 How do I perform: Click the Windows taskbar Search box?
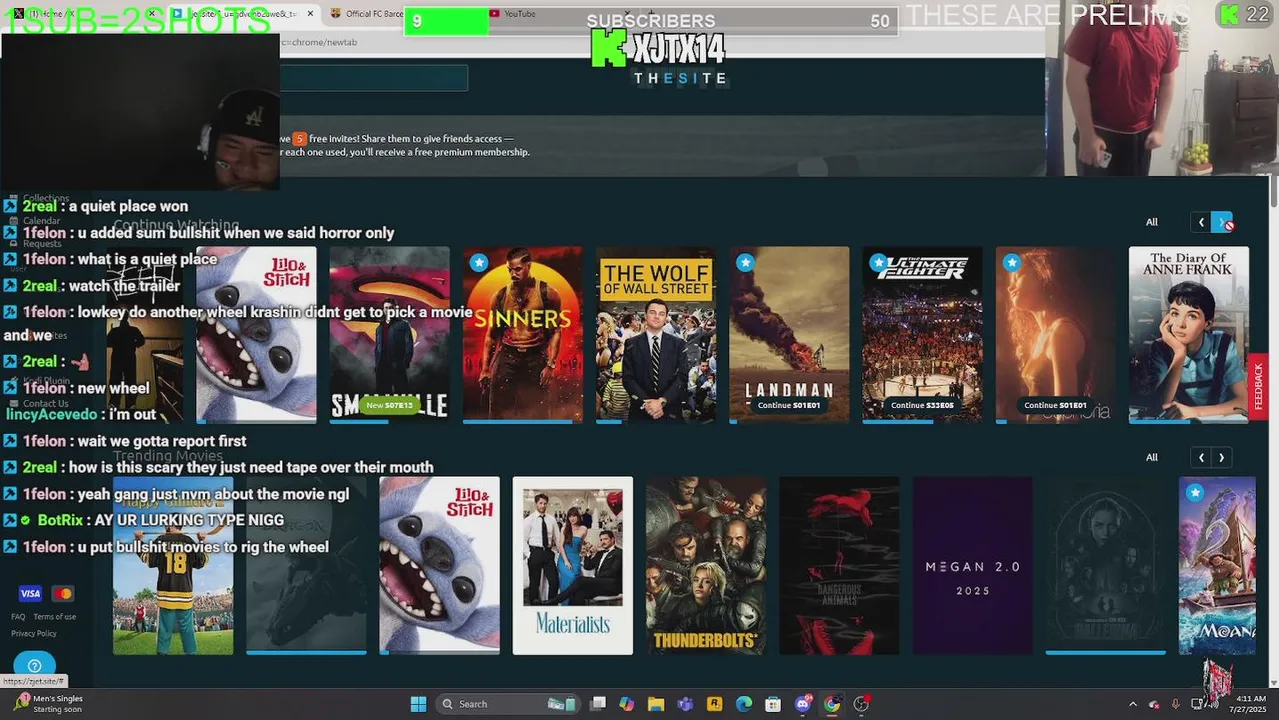click(508, 704)
